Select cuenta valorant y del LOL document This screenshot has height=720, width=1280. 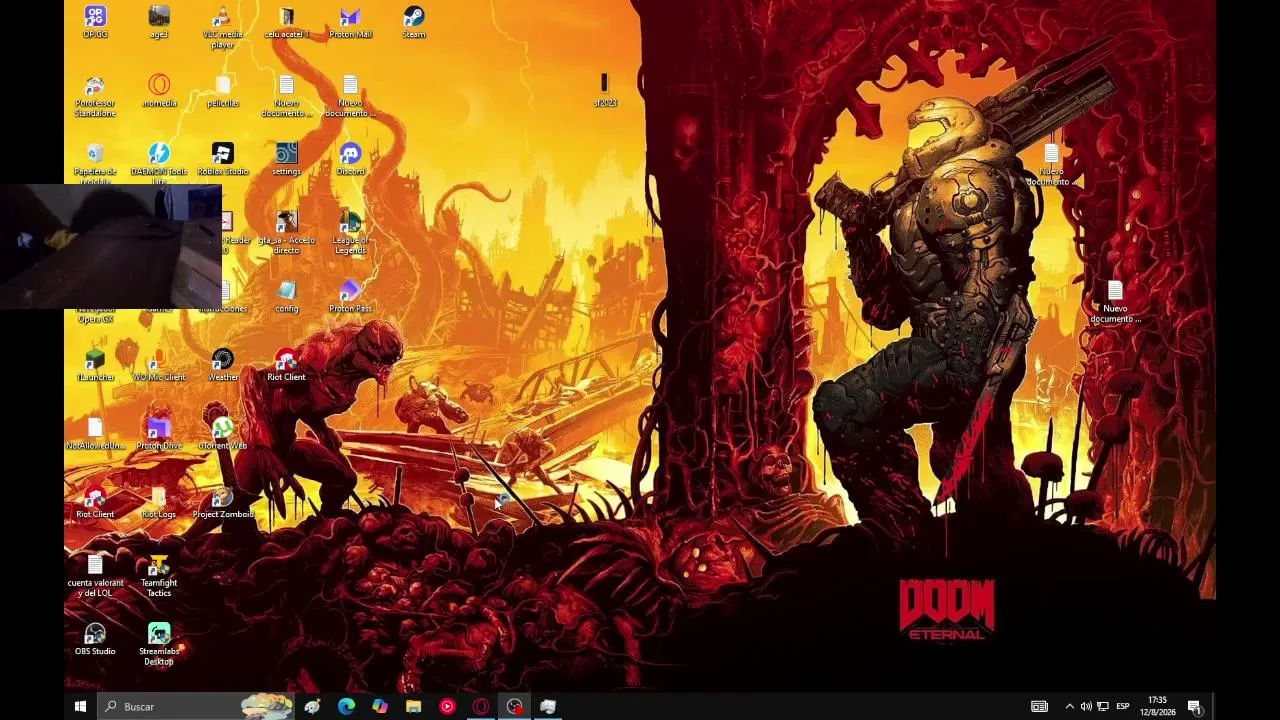95,576
